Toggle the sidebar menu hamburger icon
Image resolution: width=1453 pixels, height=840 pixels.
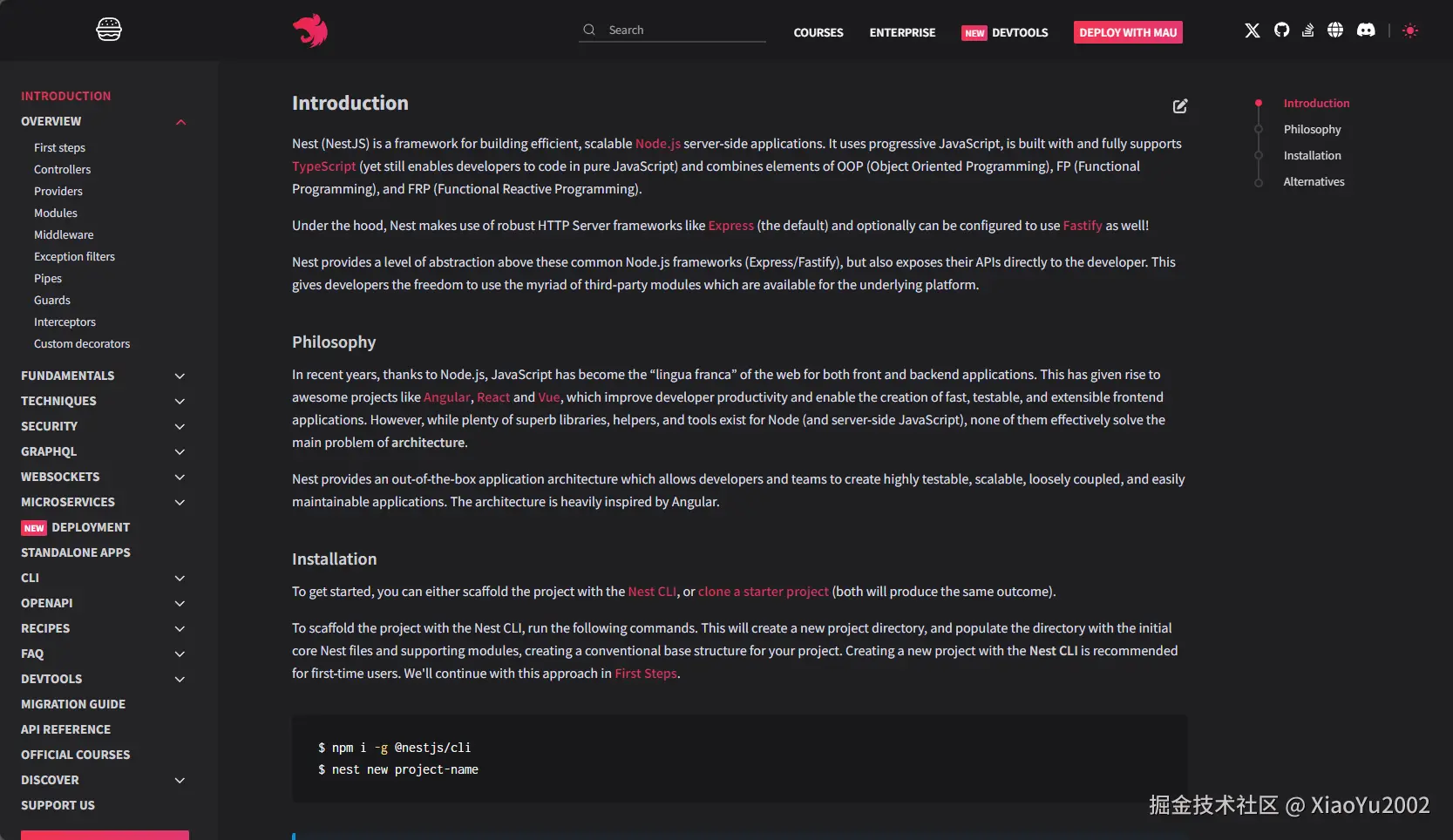pyautogui.click(x=109, y=30)
